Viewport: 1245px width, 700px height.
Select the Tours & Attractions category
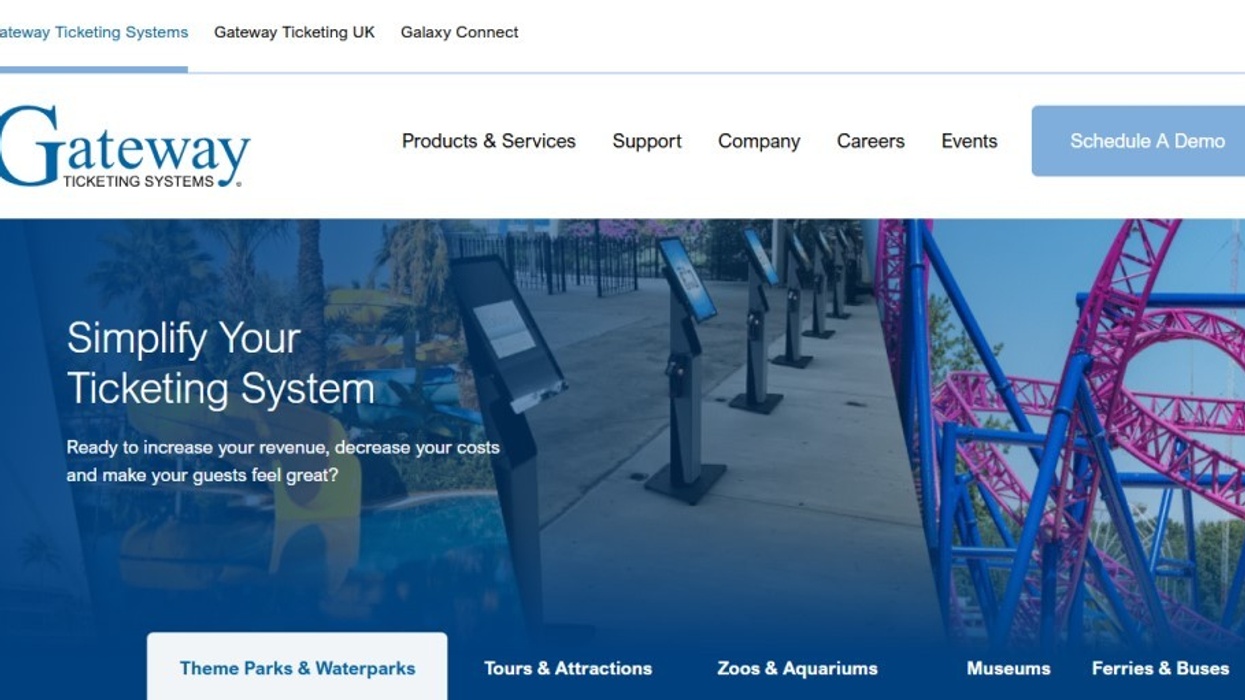click(568, 668)
